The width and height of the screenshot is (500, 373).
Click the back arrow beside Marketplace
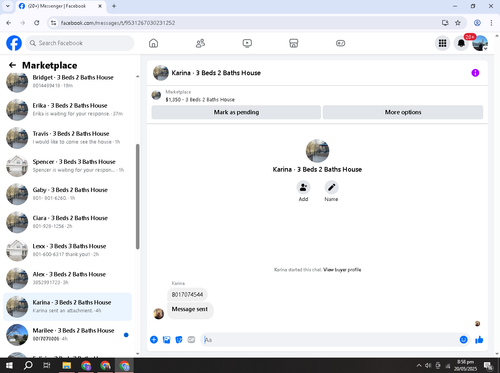(x=12, y=65)
